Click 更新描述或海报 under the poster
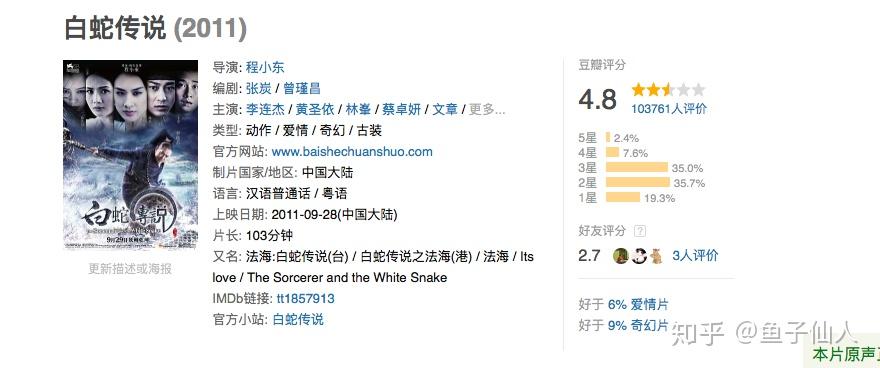The width and height of the screenshot is (880, 368). pyautogui.click(x=130, y=269)
